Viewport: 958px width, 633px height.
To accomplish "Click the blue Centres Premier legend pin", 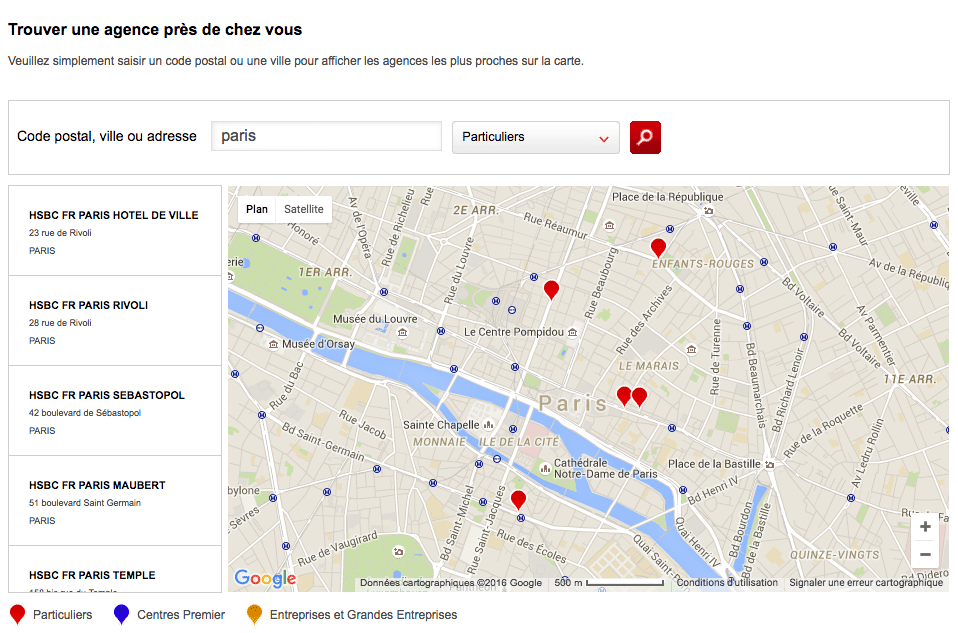I will (x=122, y=614).
